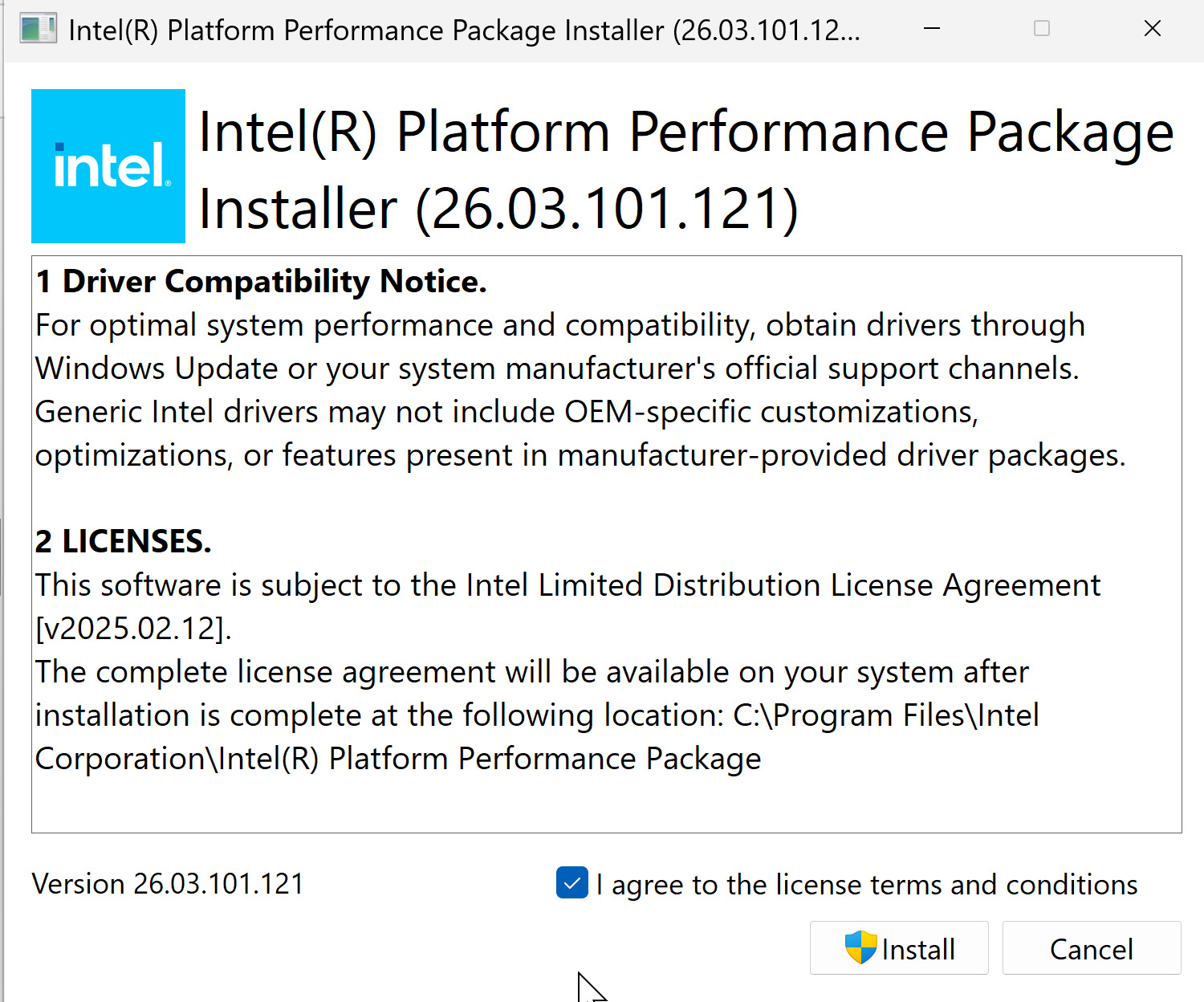Close the installer window
The image size is (1204, 1002).
point(1153,30)
